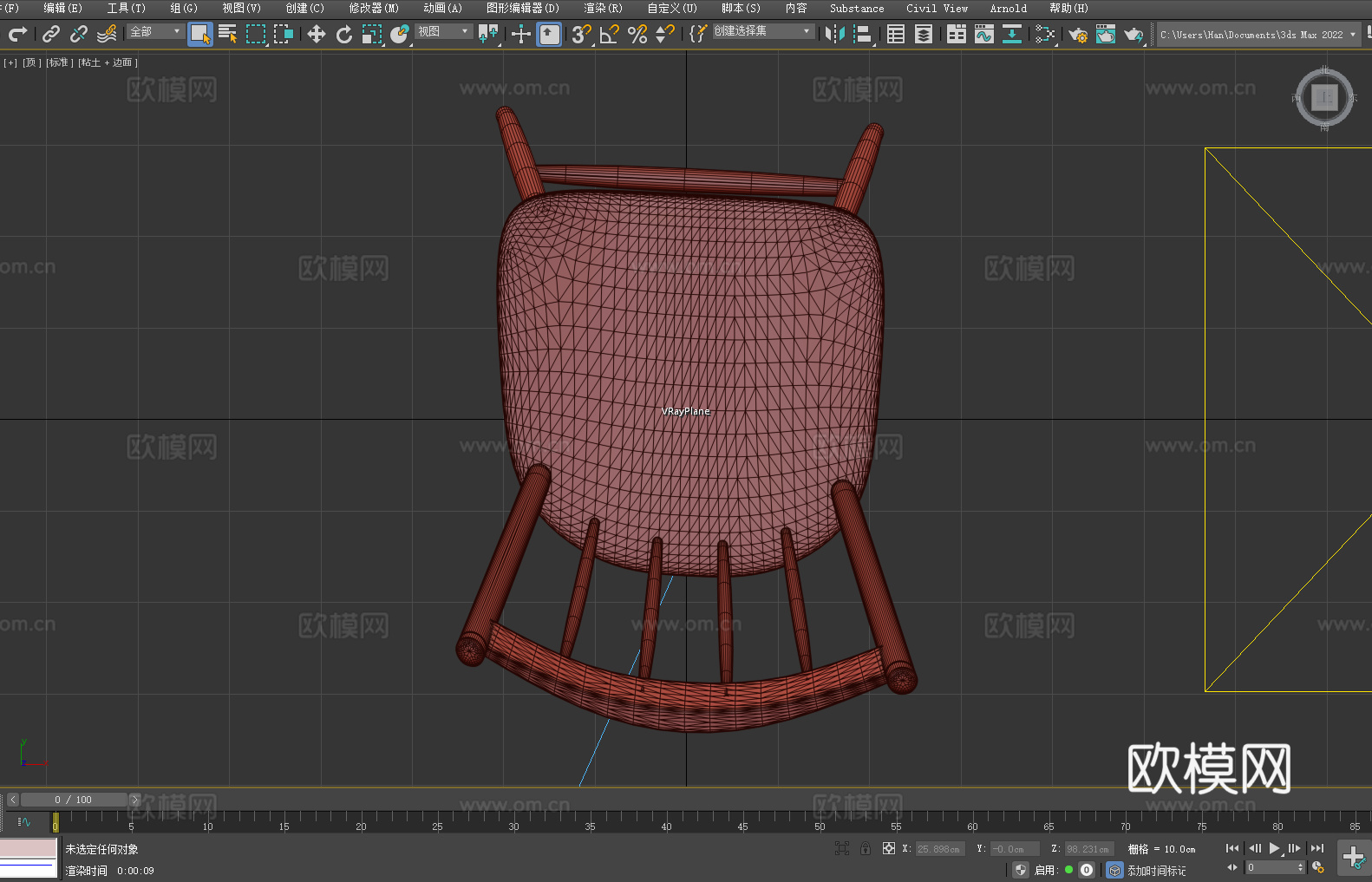1372x882 pixels.
Task: Click the Mirror tool icon
Action: (835, 34)
